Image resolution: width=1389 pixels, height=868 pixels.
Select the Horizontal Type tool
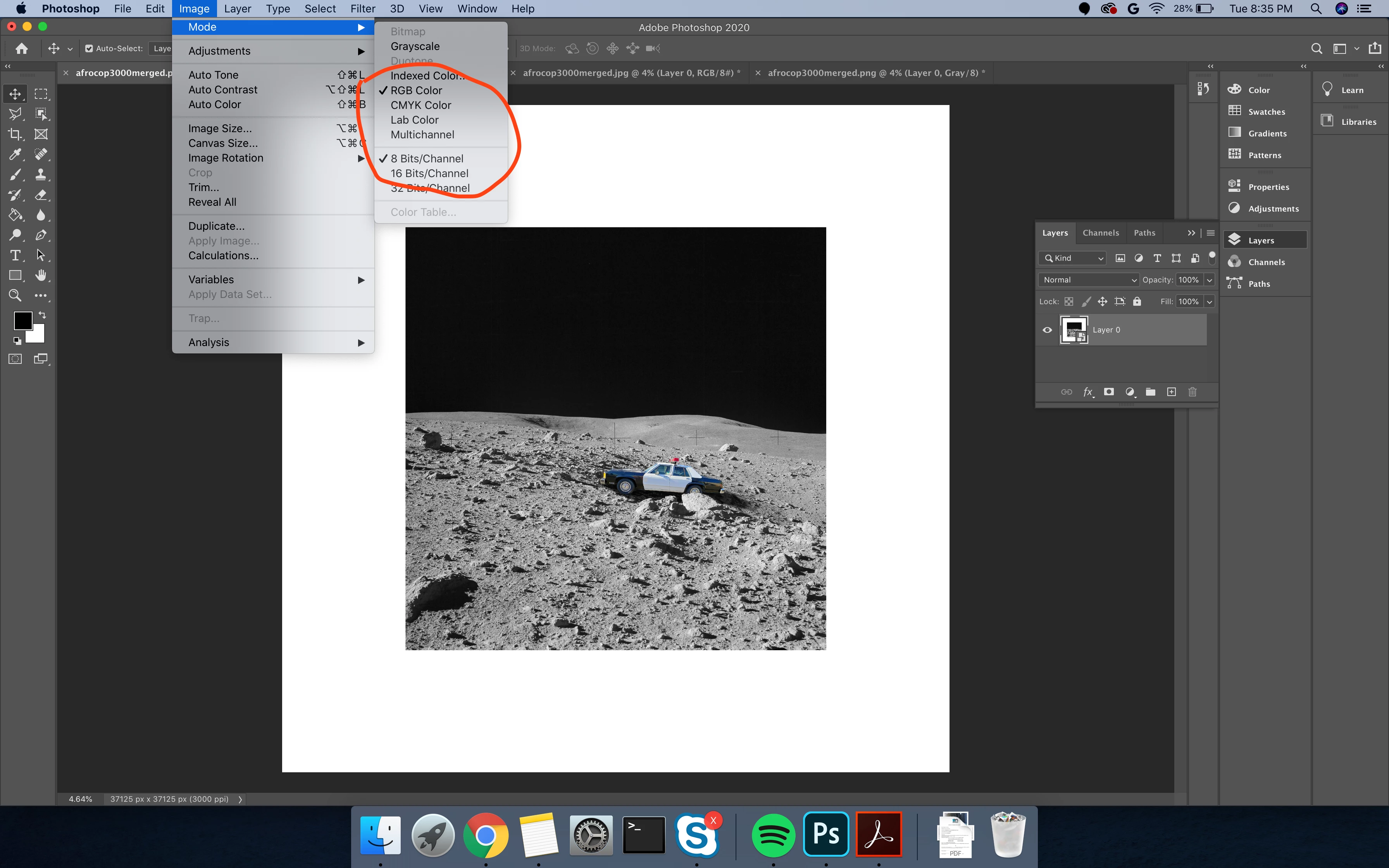point(15,255)
